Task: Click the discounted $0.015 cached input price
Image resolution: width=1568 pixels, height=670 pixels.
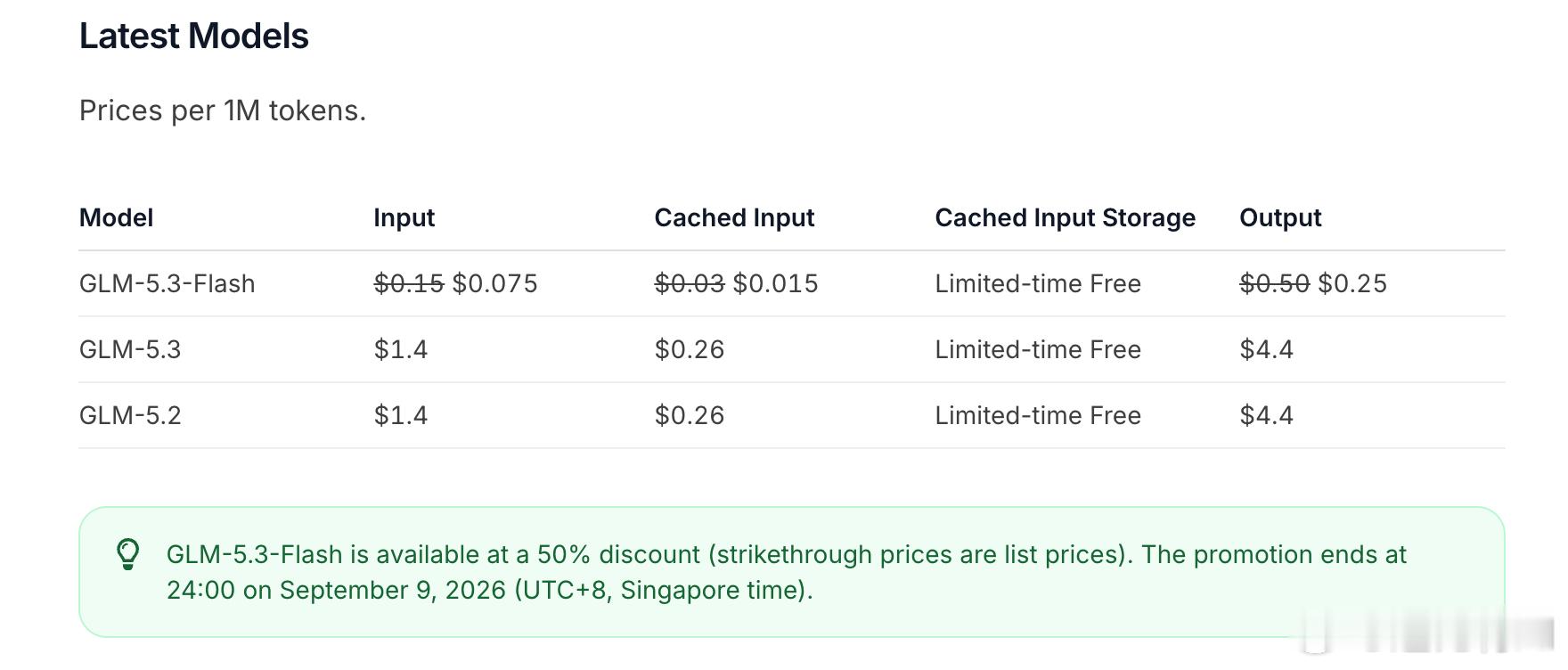Action: 776,283
